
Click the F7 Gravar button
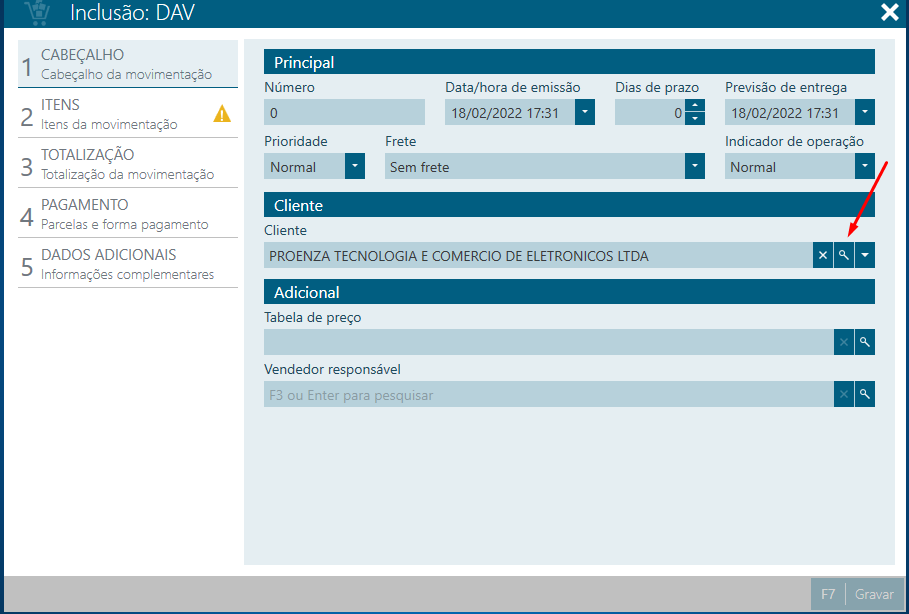coord(857,594)
